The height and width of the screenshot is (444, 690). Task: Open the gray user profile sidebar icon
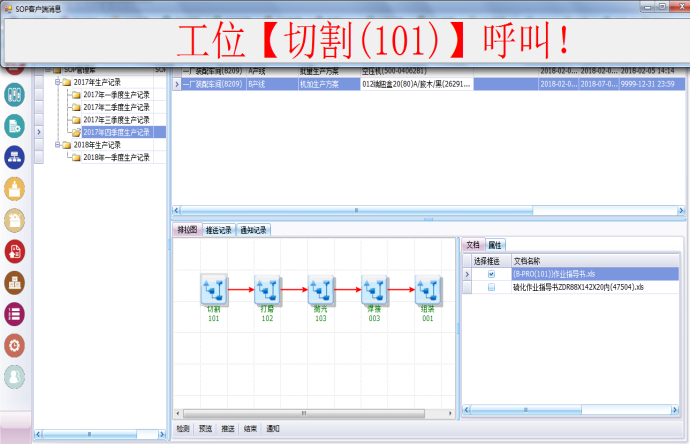(x=15, y=377)
